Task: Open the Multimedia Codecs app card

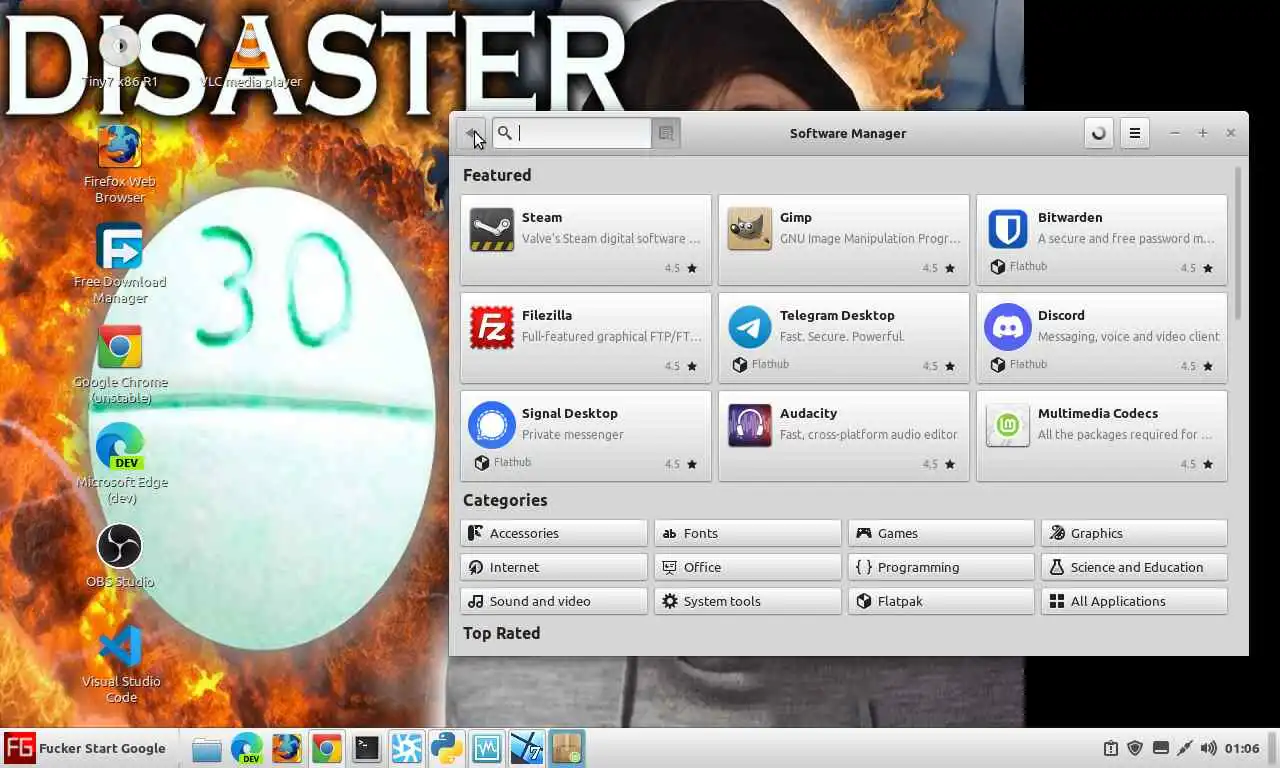Action: pos(1102,436)
